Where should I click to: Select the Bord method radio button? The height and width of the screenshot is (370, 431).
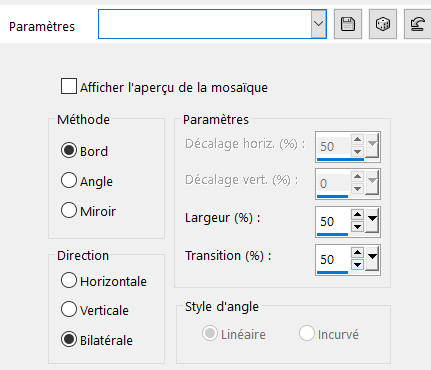click(69, 150)
